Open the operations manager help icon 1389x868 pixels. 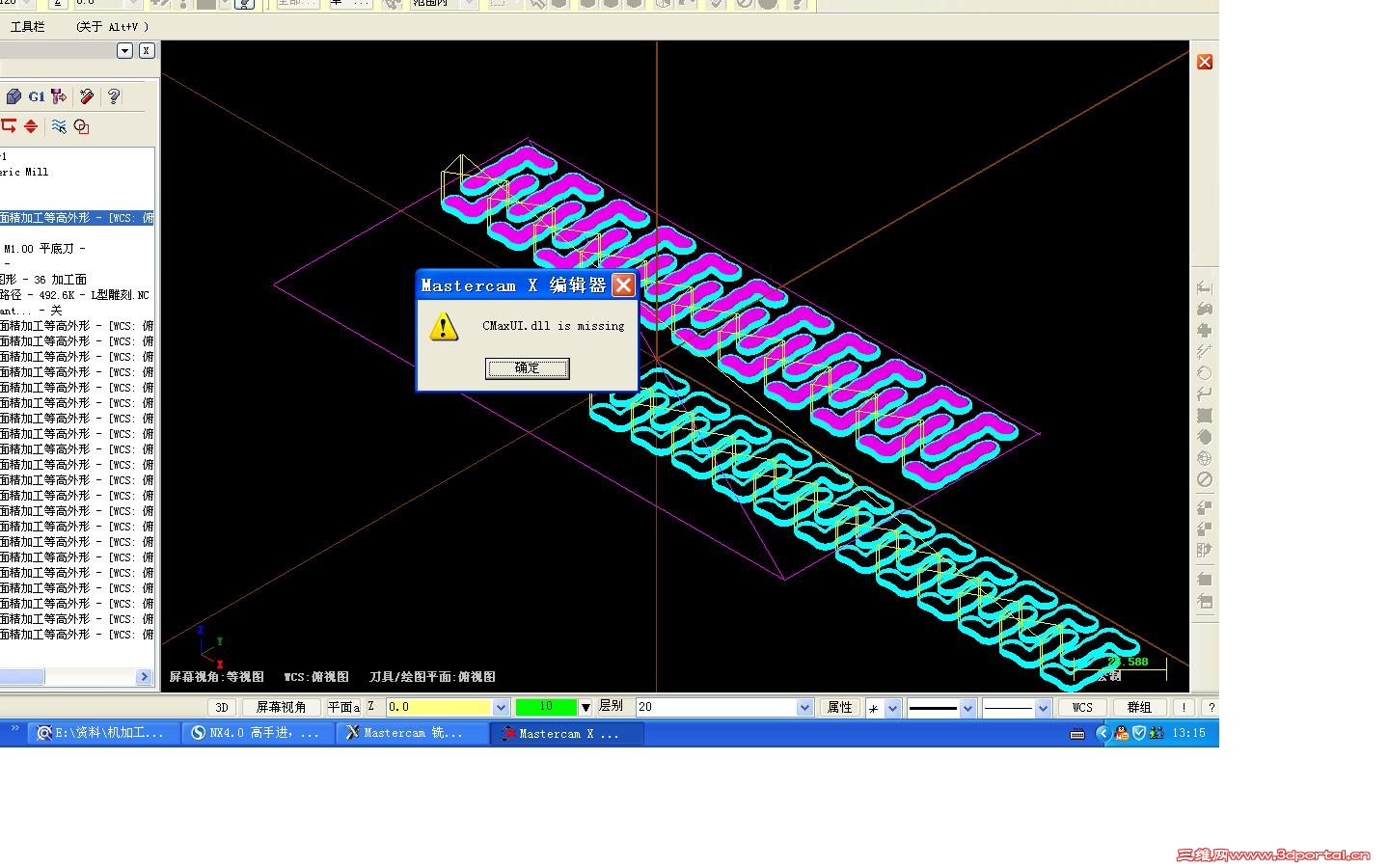pos(114,96)
